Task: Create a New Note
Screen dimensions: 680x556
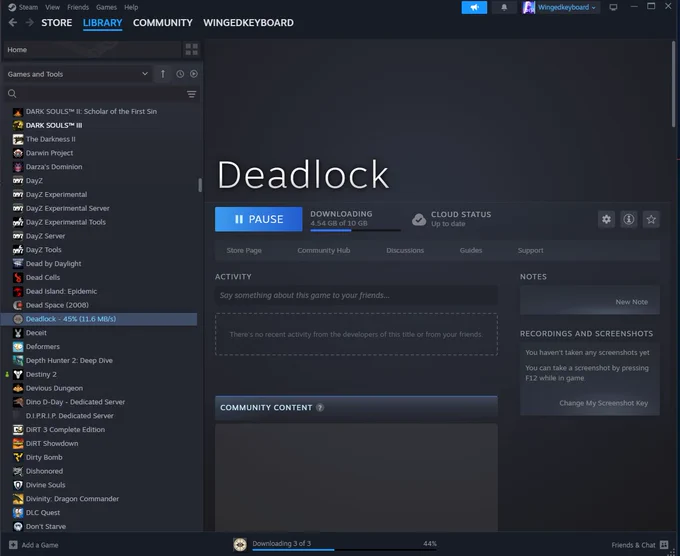Action: pyautogui.click(x=631, y=302)
